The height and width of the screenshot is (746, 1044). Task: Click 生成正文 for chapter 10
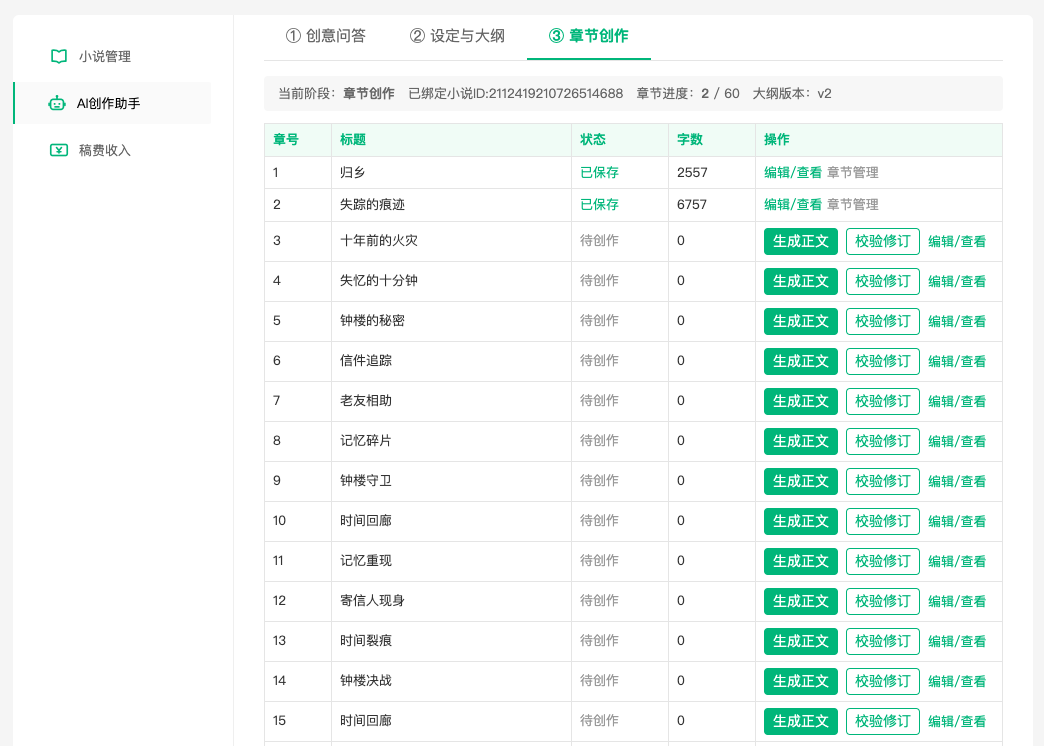[x=800, y=521]
